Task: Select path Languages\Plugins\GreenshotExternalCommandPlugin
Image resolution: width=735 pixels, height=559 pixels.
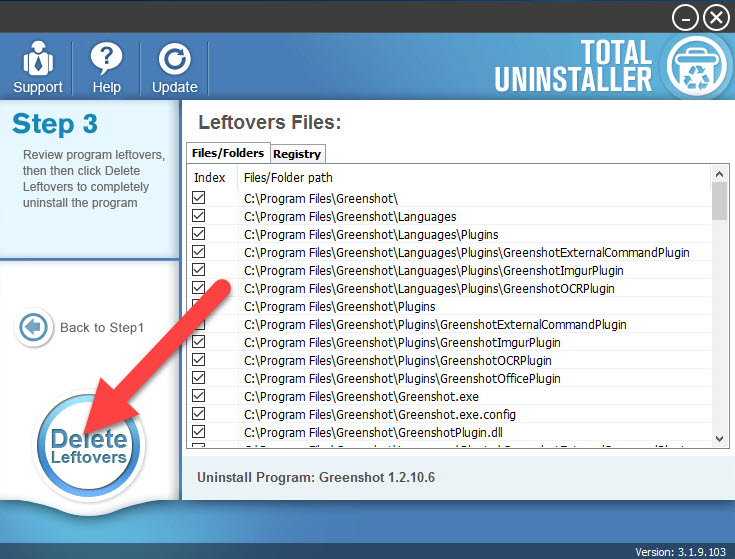Action: pos(466,253)
